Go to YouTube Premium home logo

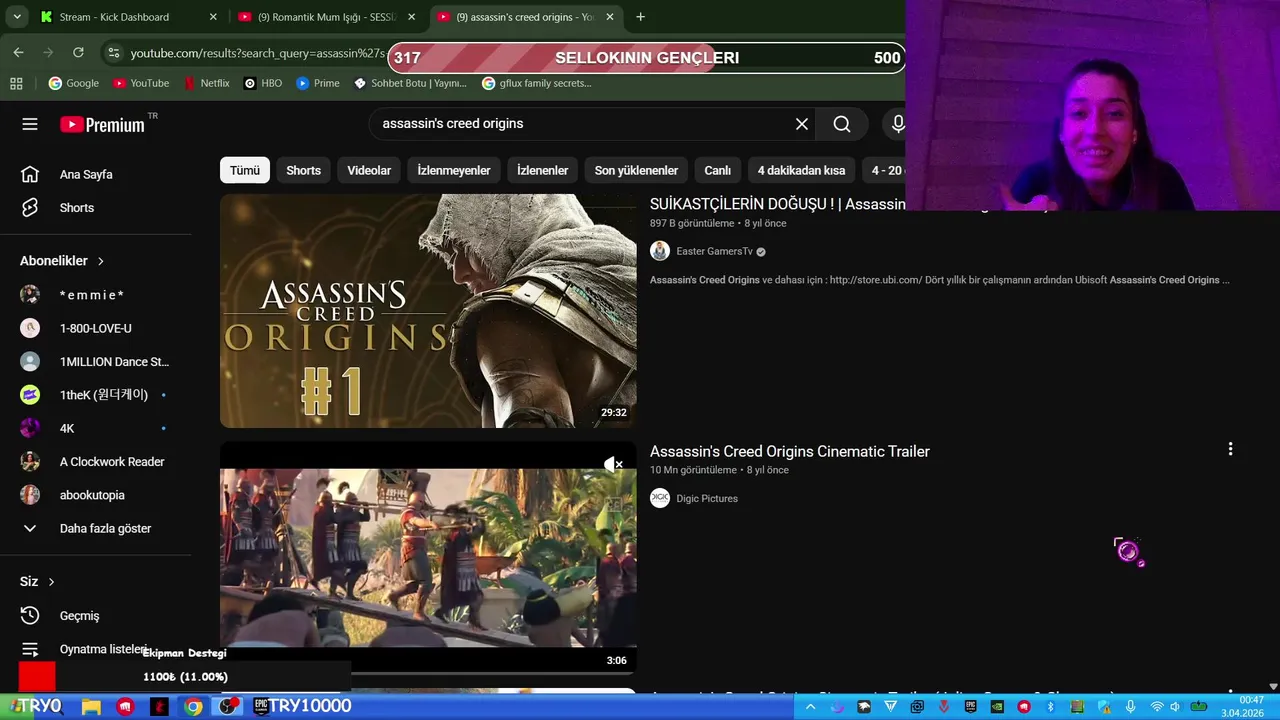(x=103, y=124)
